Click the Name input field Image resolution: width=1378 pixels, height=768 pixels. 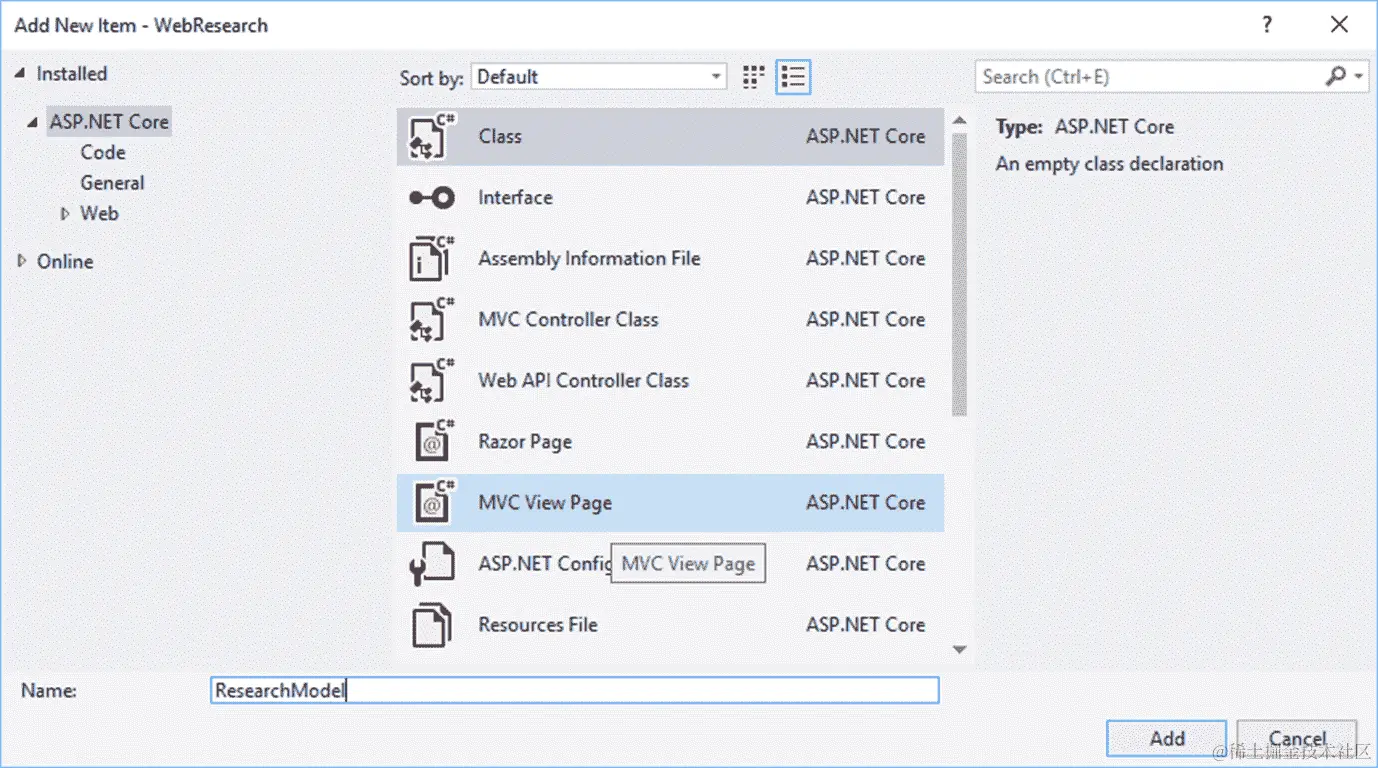tap(575, 690)
